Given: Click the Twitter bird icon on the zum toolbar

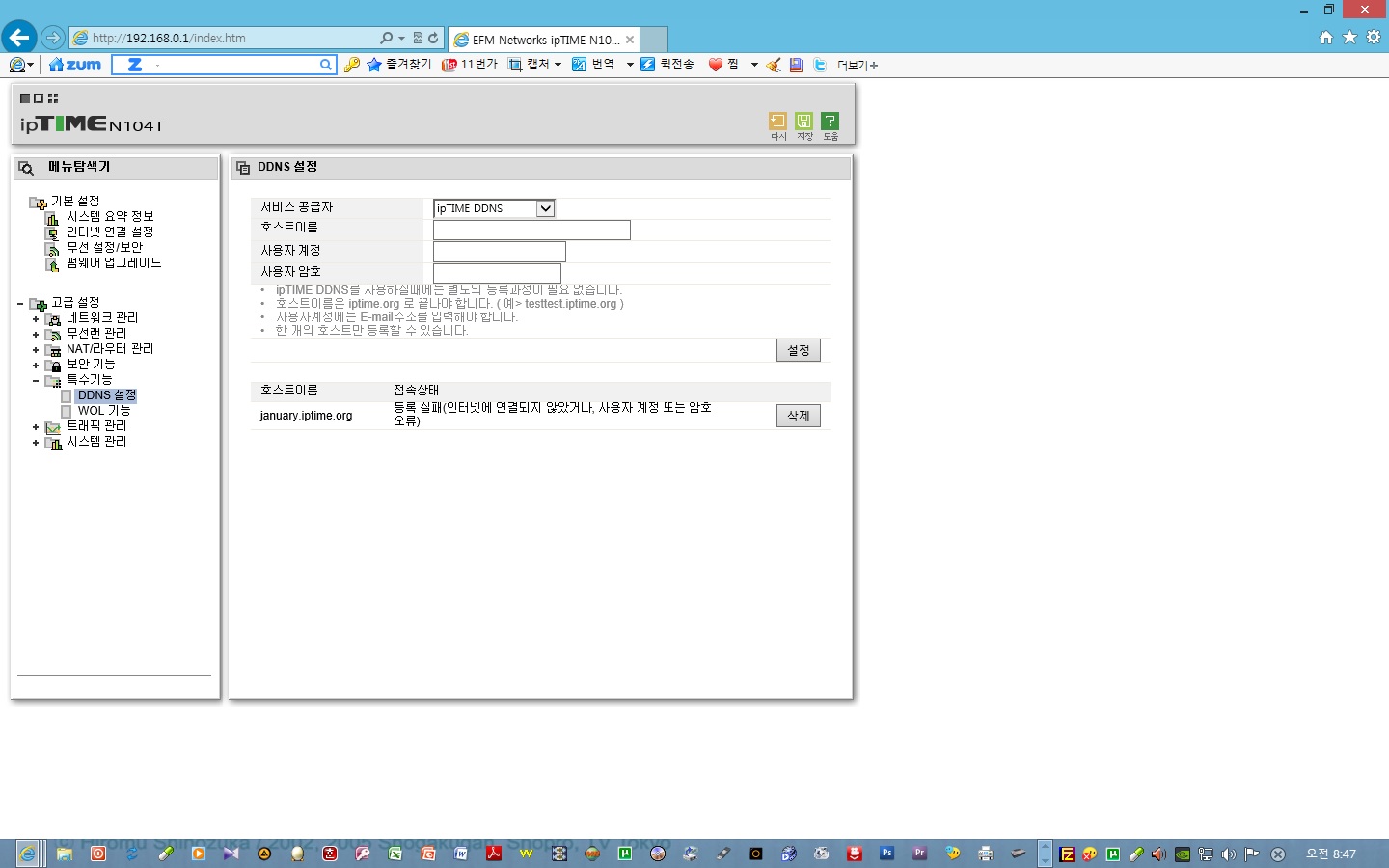Looking at the screenshot, I should [820, 65].
